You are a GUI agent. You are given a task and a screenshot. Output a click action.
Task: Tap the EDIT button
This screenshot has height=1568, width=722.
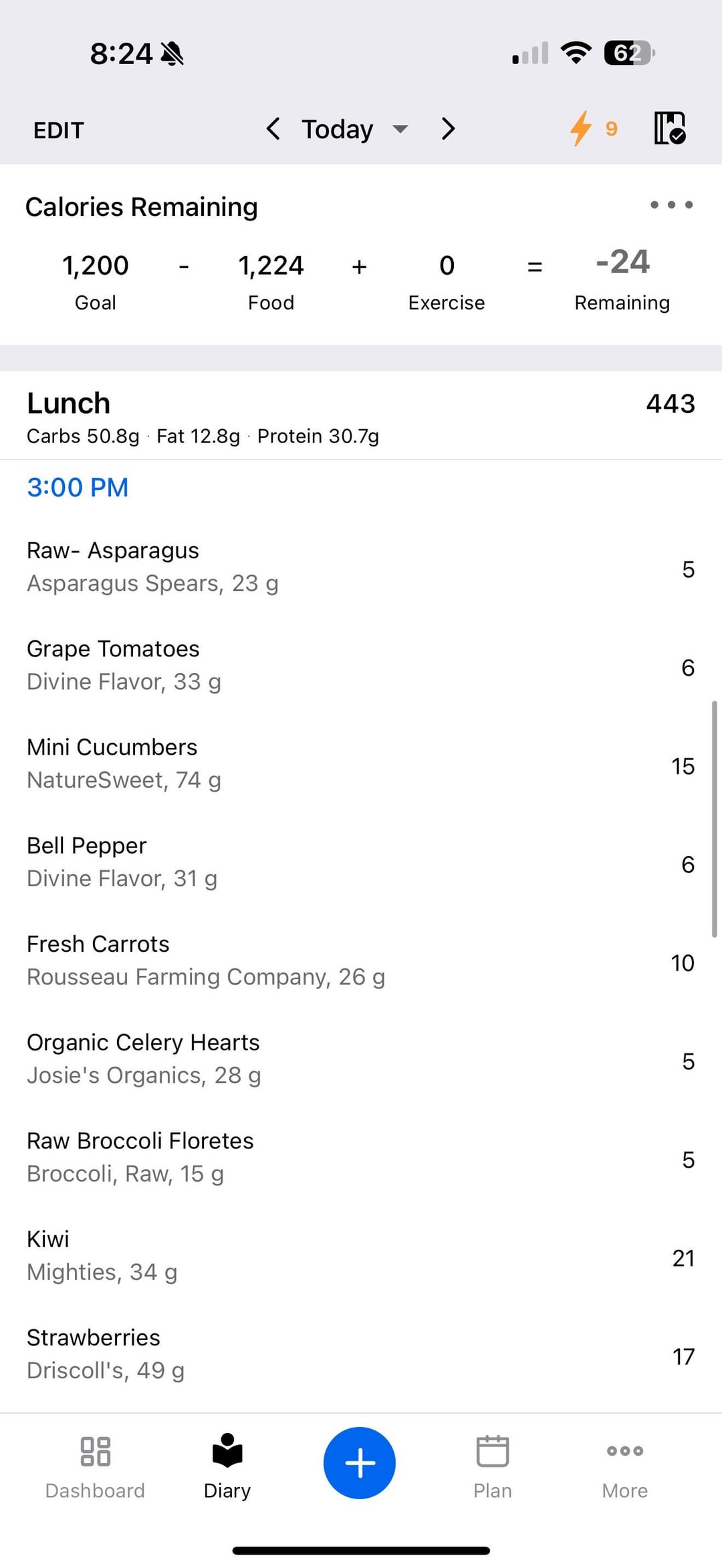pyautogui.click(x=59, y=130)
